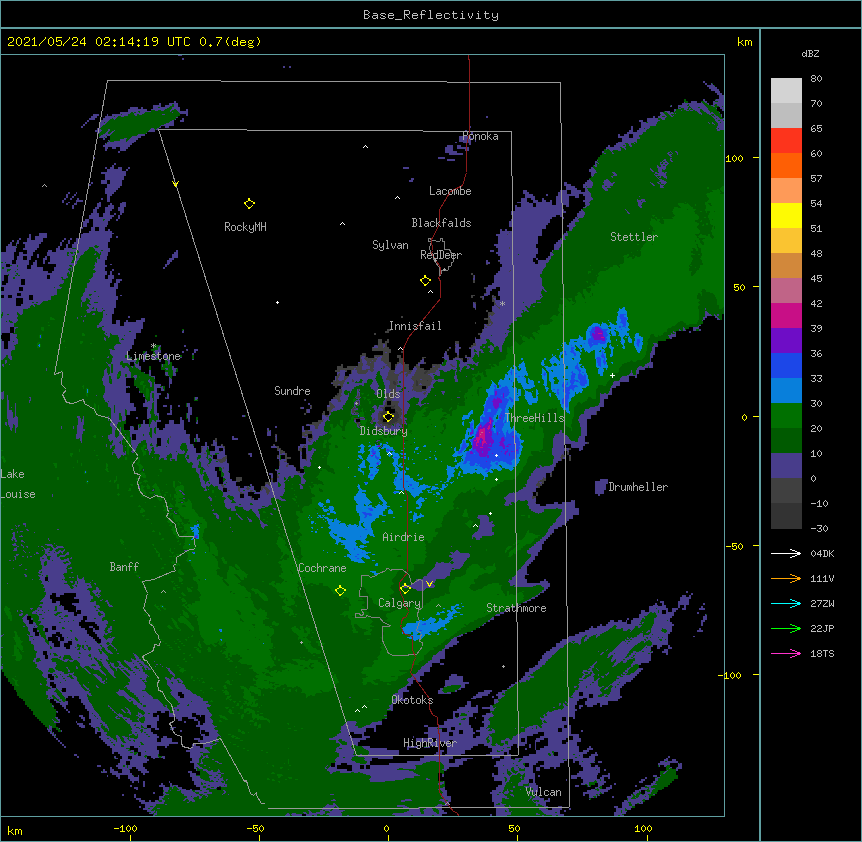
Task: Click the RockyMH label
Action: pyautogui.click(x=245, y=227)
